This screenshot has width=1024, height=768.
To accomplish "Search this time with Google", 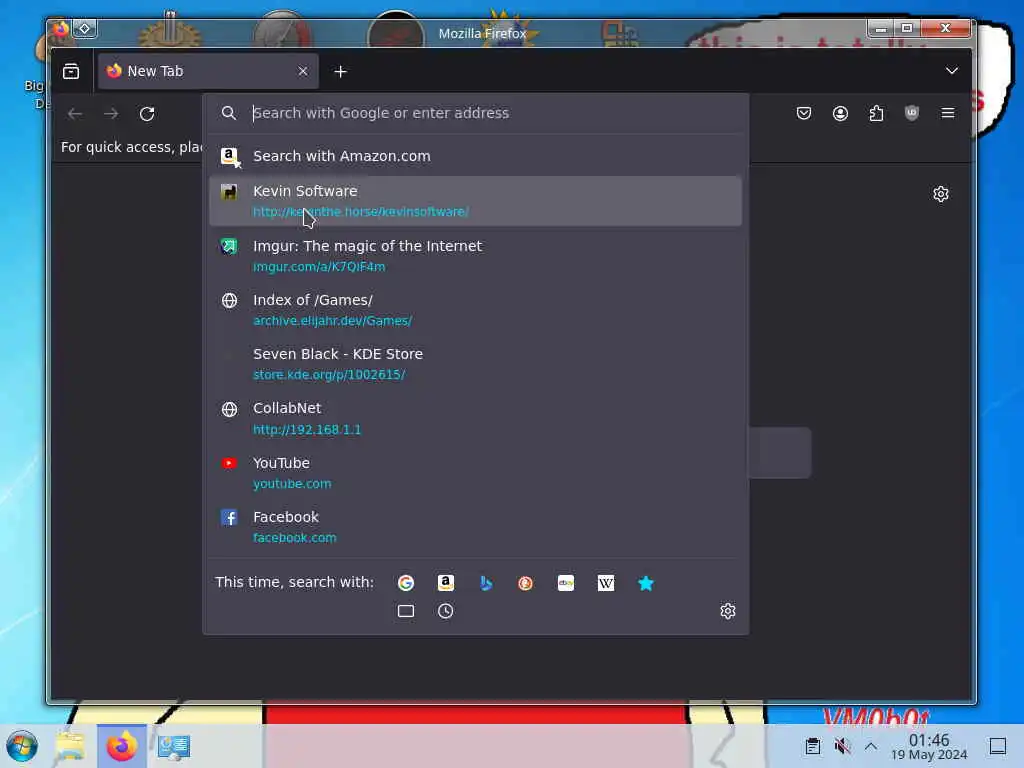I will pyautogui.click(x=406, y=583).
